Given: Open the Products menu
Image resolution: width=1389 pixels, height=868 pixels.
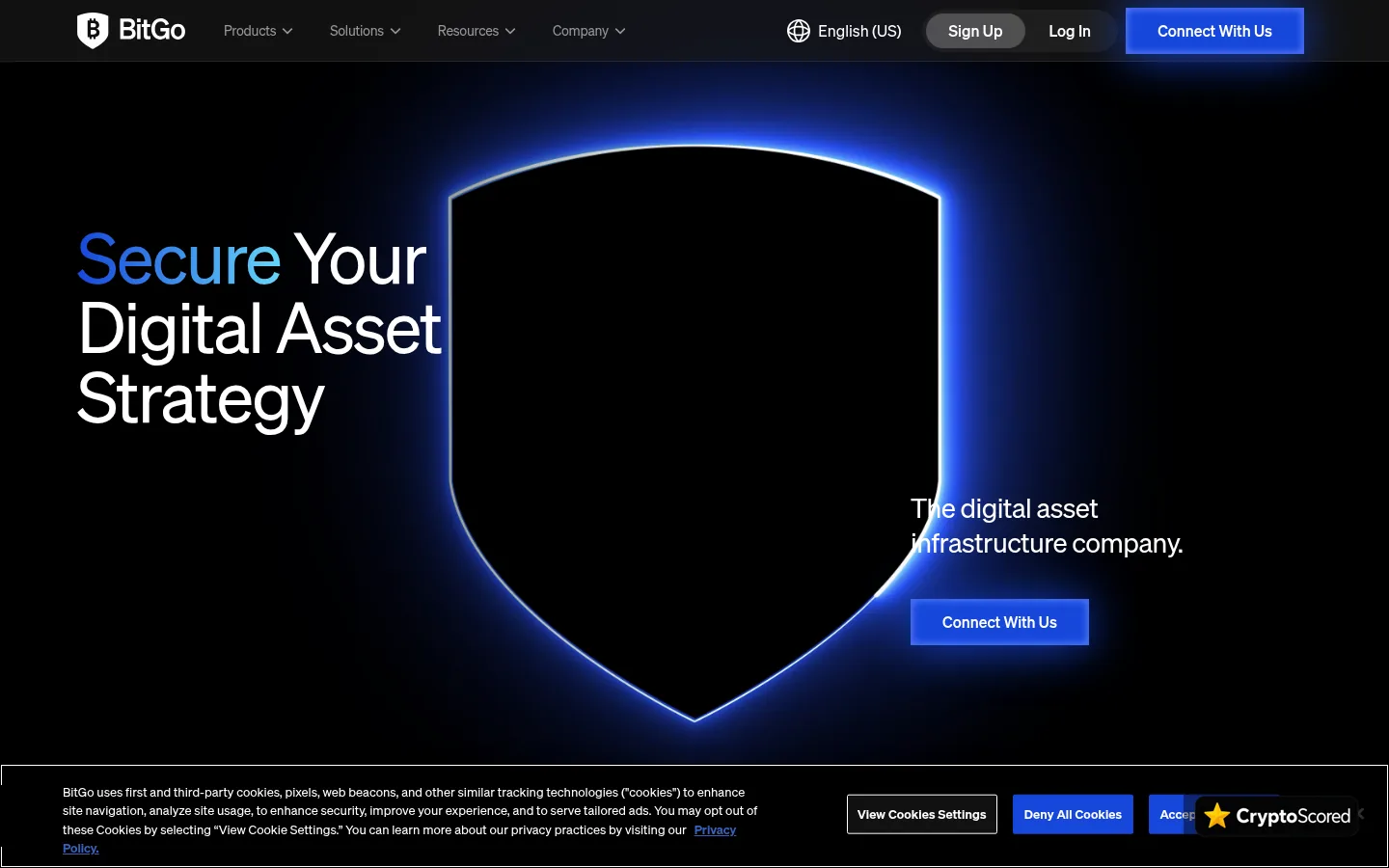Looking at the screenshot, I should pyautogui.click(x=258, y=31).
